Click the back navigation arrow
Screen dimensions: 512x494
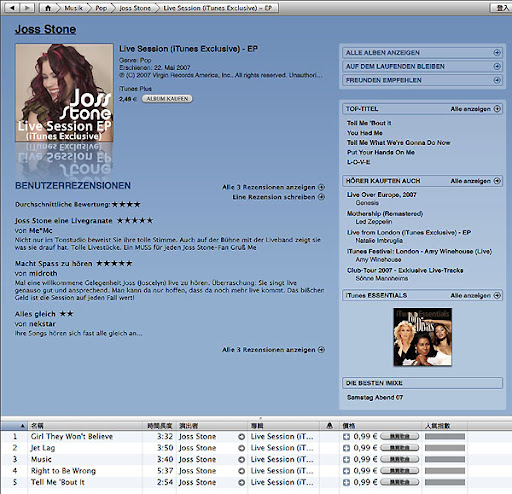tap(12, 8)
